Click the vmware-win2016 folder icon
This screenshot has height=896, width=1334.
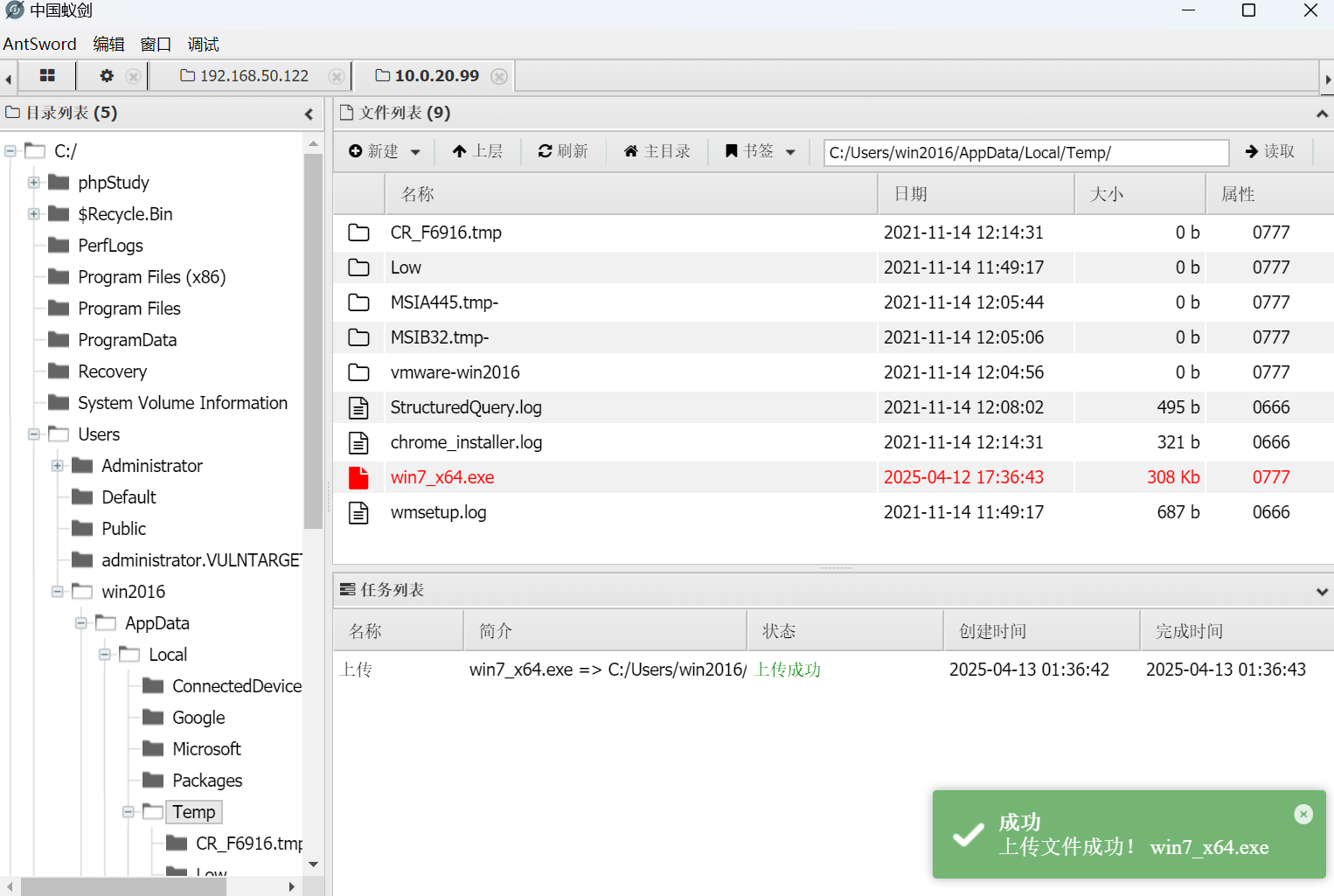coord(358,372)
